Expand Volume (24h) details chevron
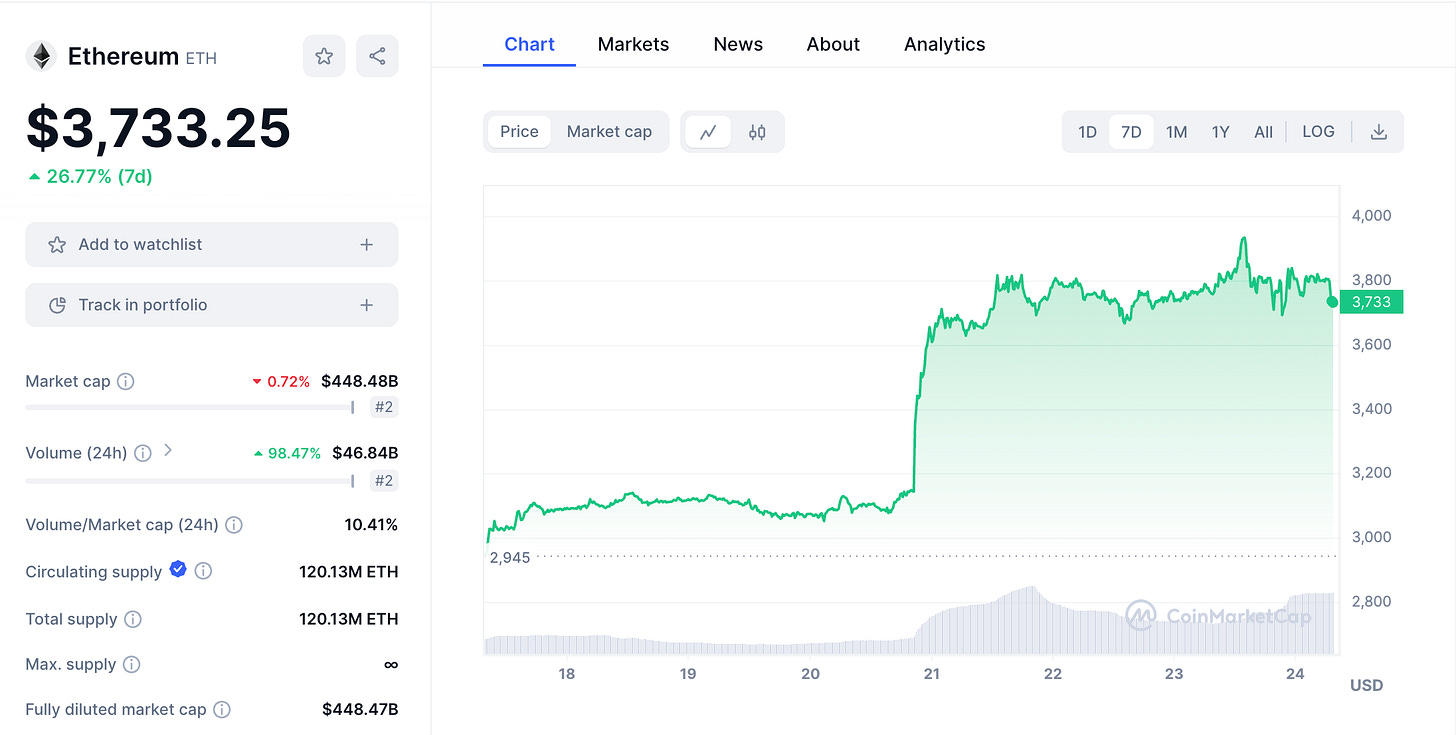Image resolution: width=1456 pixels, height=735 pixels. 168,451
